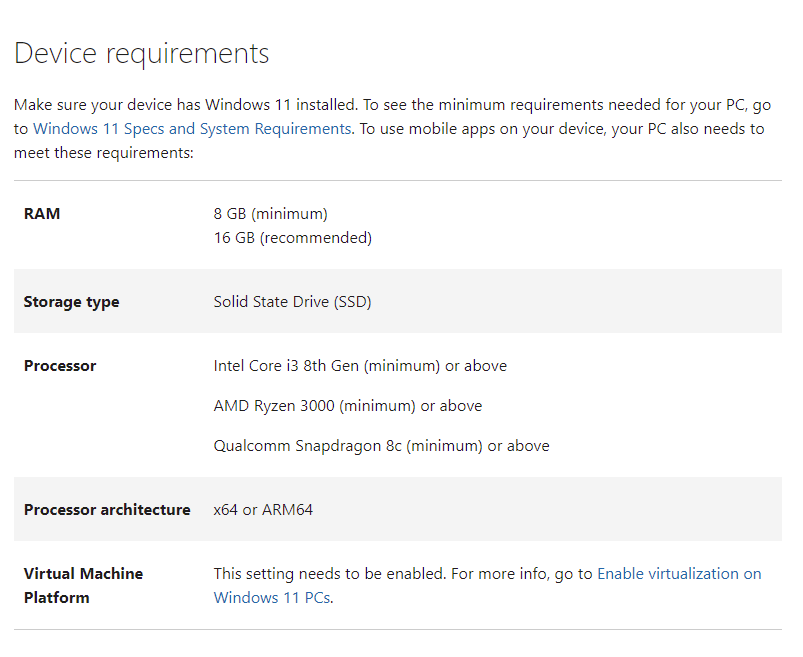Select the Processor architecture row label

(107, 510)
